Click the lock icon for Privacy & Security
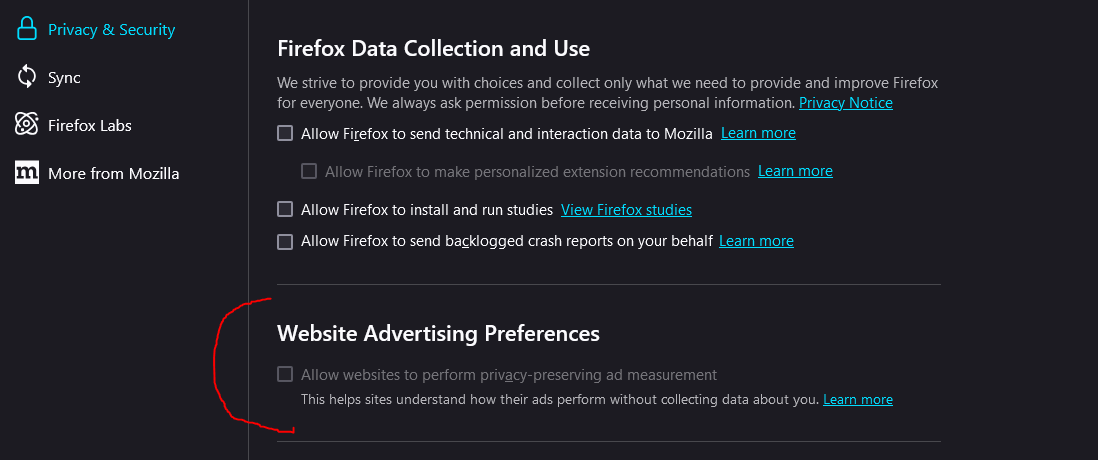The height and width of the screenshot is (460, 1098). [x=27, y=29]
